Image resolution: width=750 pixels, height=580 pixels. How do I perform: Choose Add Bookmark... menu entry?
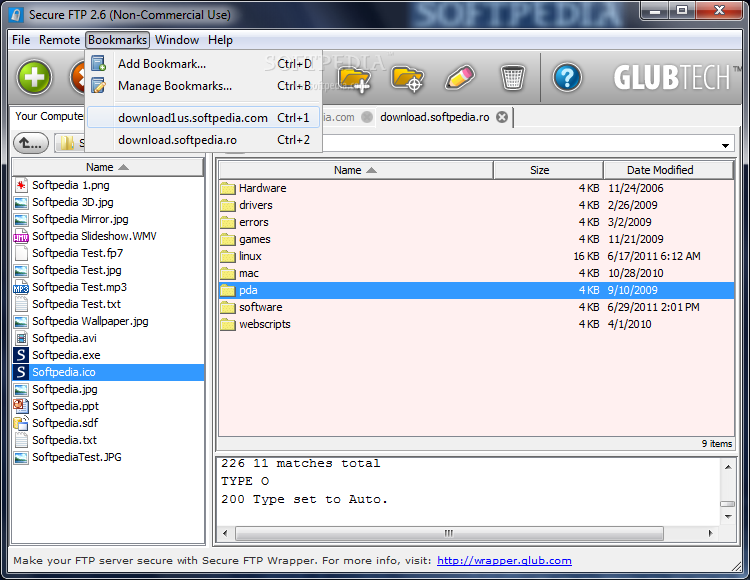[x=204, y=64]
